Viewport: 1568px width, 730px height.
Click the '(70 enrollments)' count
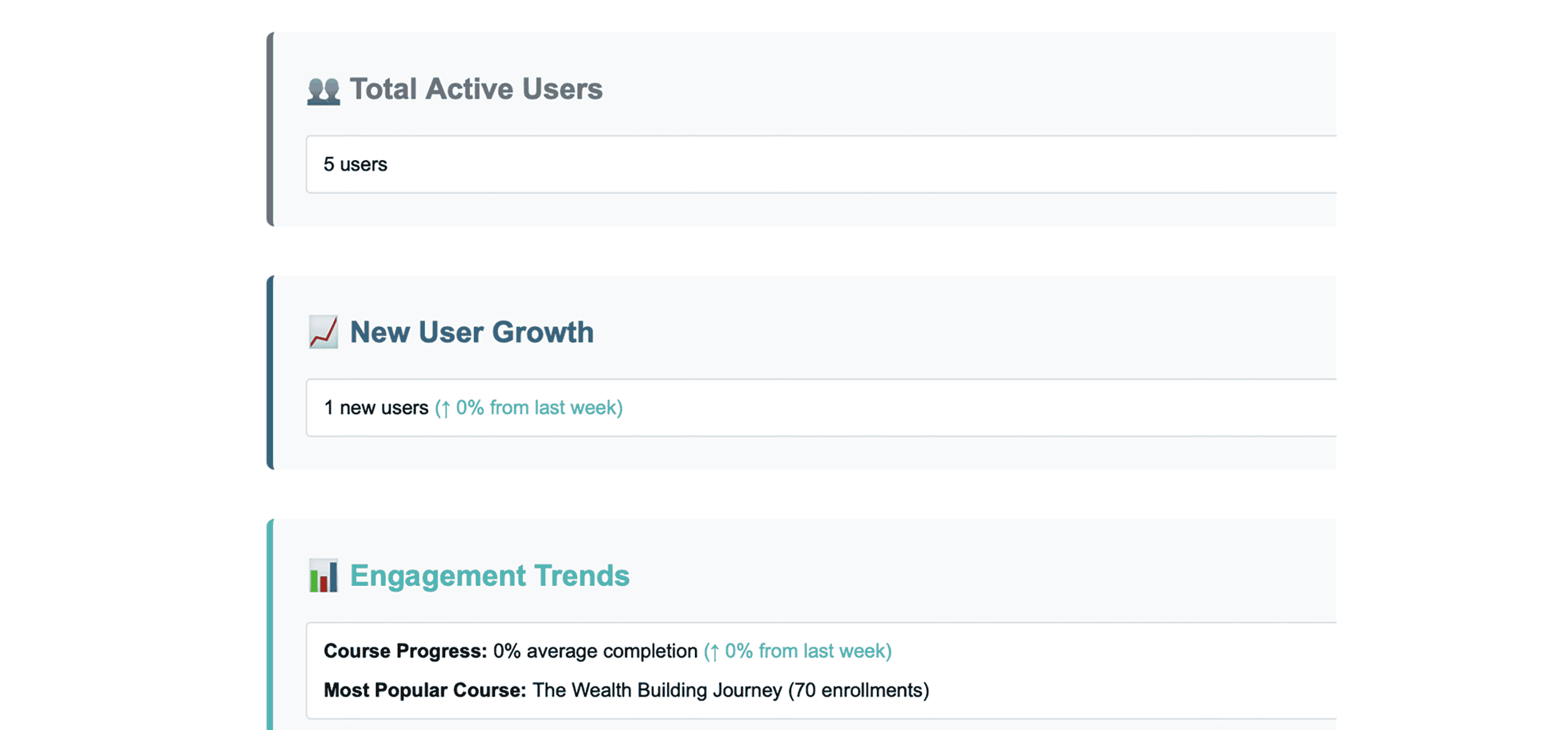pyautogui.click(x=858, y=690)
